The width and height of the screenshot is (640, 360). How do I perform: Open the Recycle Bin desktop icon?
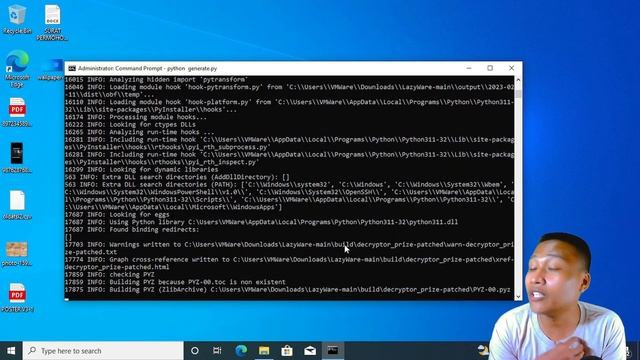pyautogui.click(x=17, y=19)
